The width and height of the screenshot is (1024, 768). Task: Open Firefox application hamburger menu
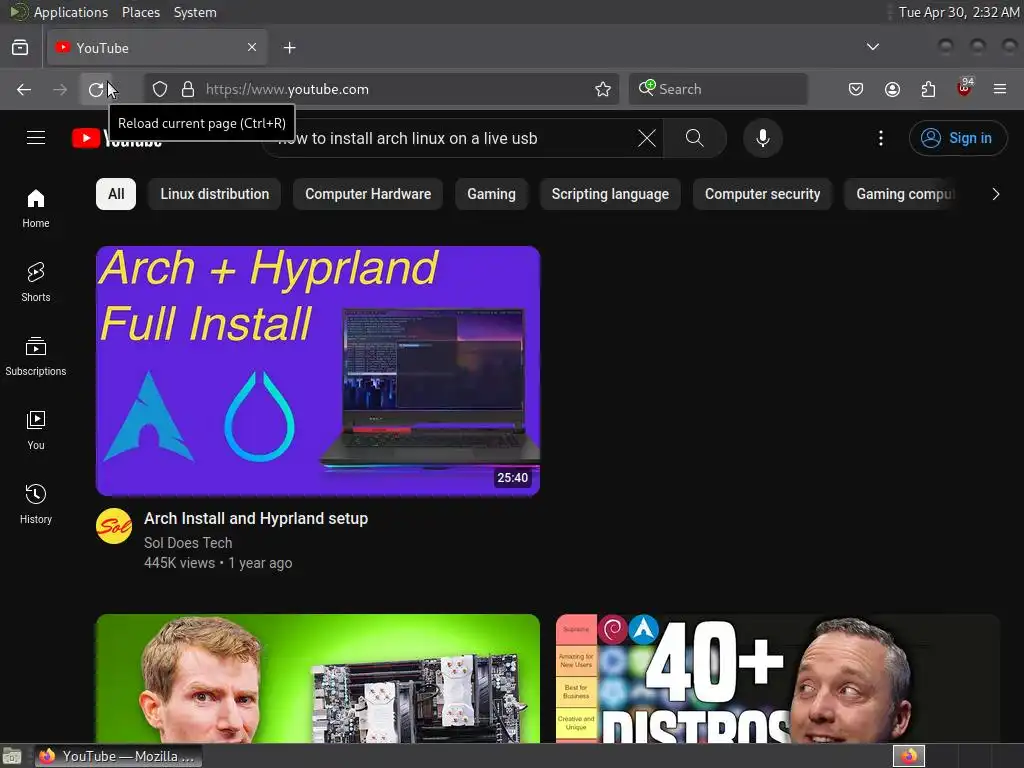coord(1000,89)
